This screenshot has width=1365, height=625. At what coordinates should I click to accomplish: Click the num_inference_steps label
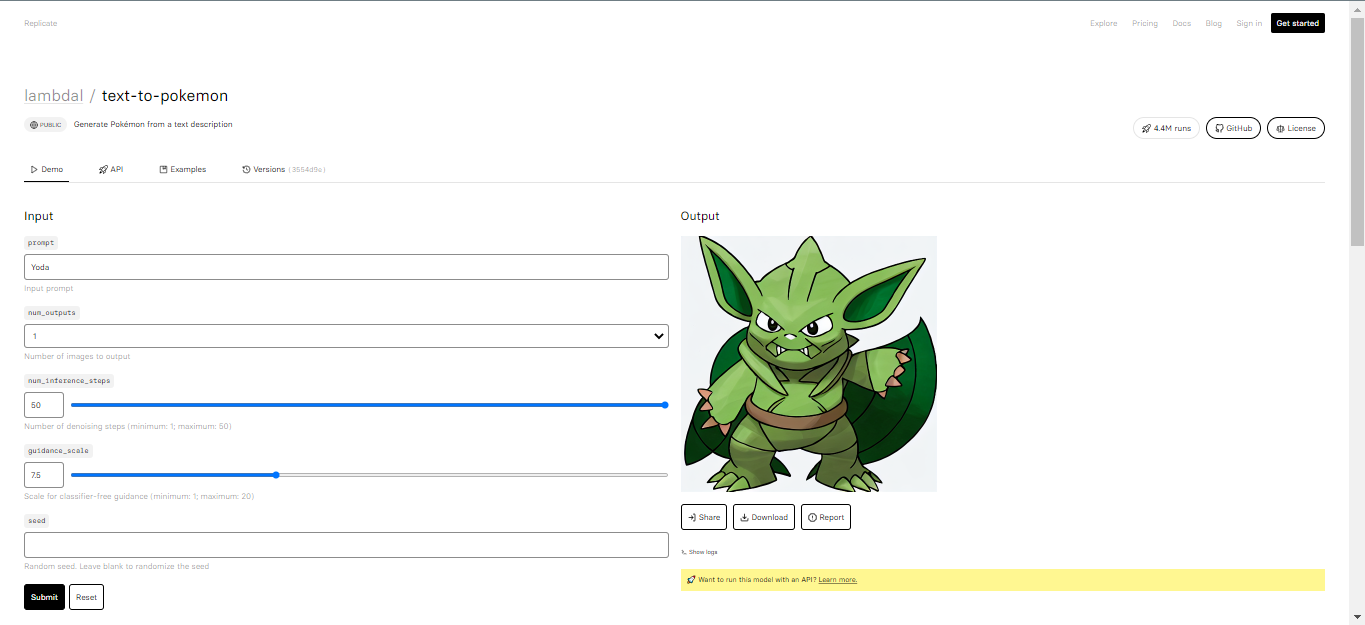click(x=69, y=381)
